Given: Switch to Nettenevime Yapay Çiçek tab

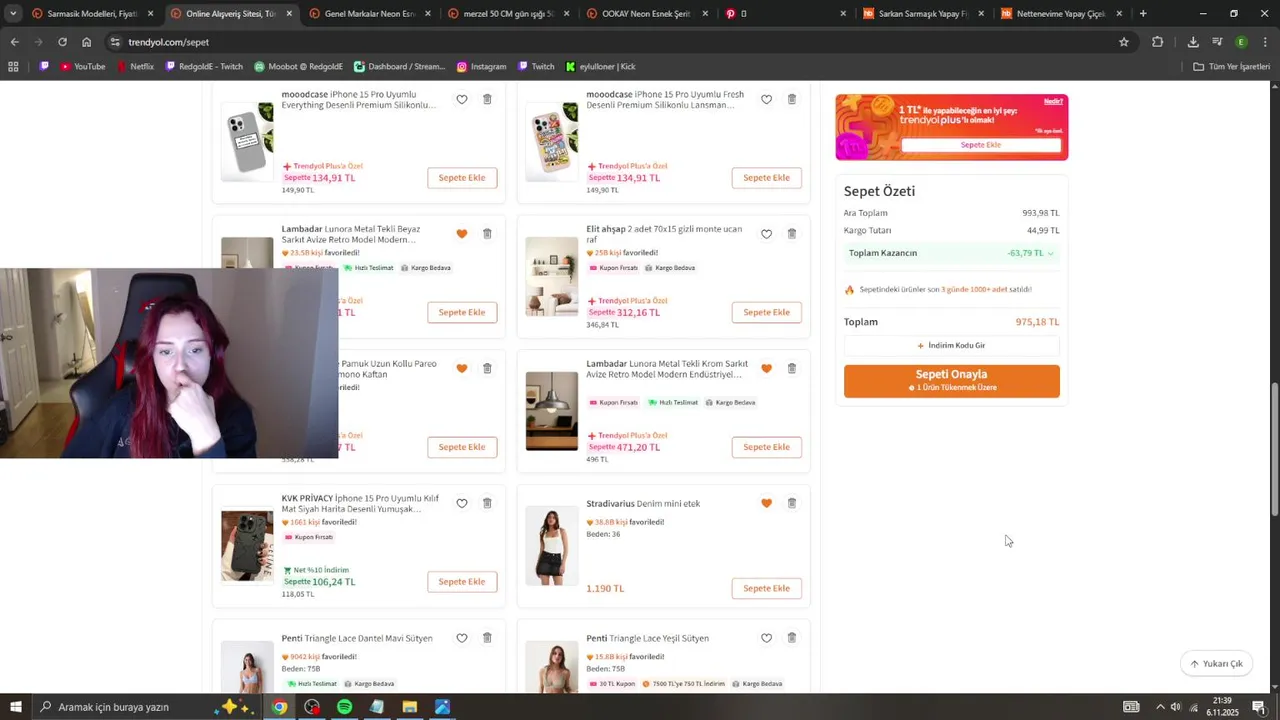Looking at the screenshot, I should click(1061, 14).
